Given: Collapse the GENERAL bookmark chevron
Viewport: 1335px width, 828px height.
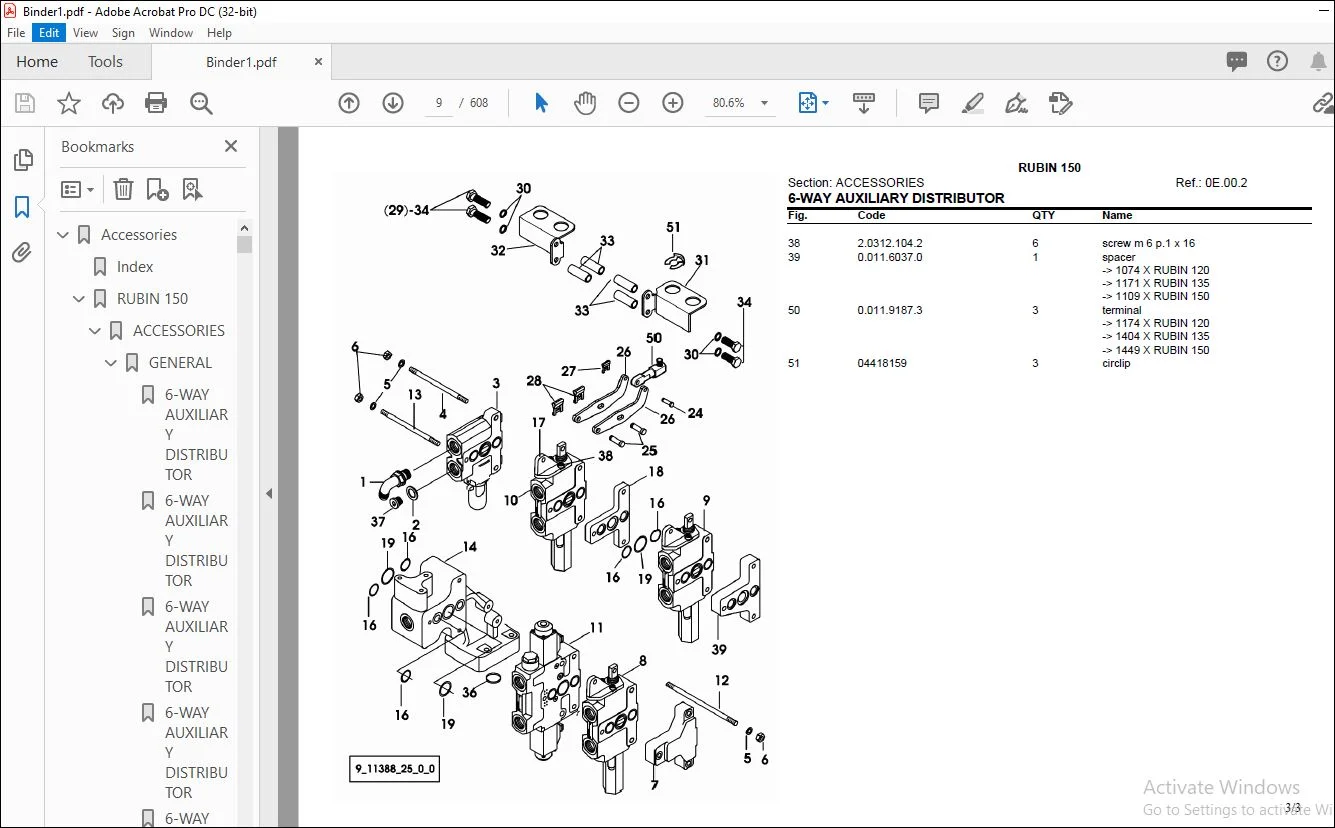Looking at the screenshot, I should click(111, 363).
